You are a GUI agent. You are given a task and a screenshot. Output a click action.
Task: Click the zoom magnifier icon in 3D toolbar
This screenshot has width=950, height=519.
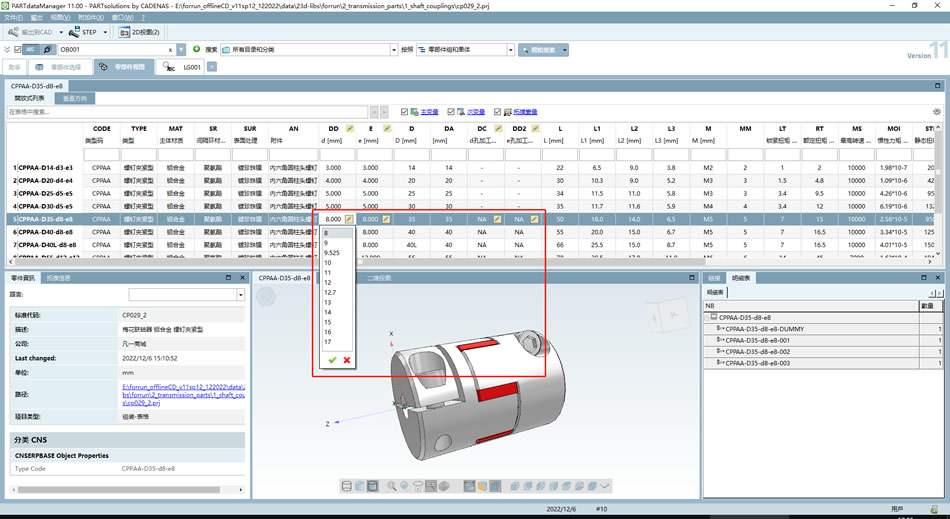391,486
